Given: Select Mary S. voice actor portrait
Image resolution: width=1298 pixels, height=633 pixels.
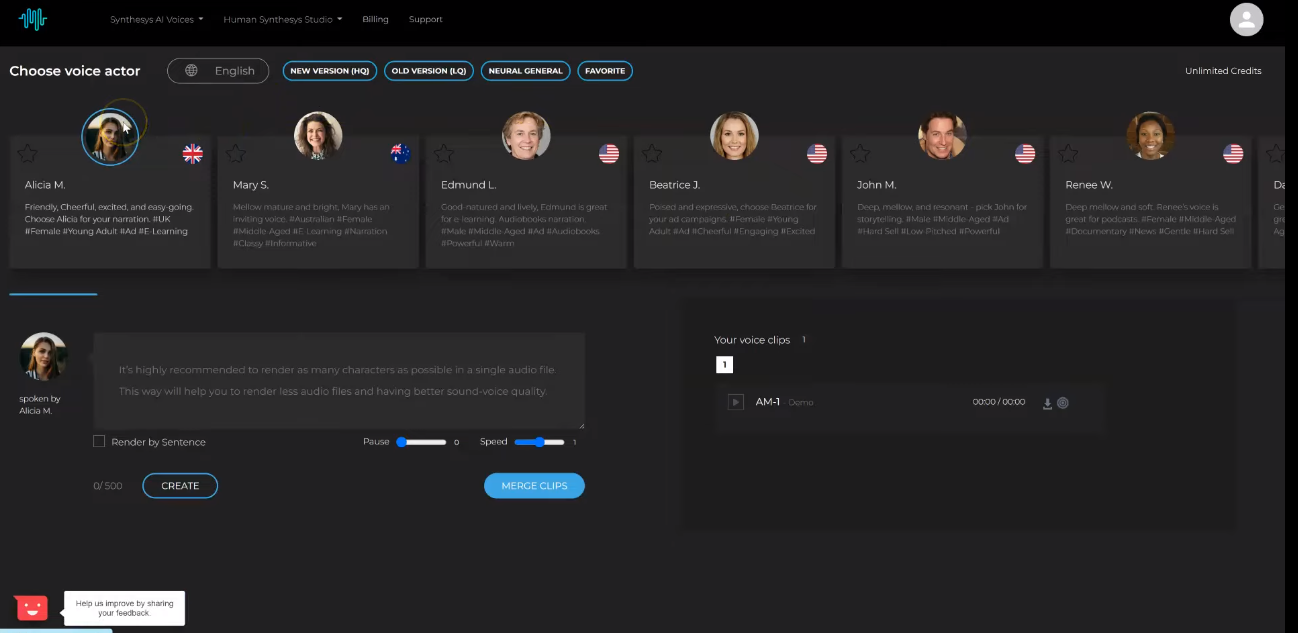Looking at the screenshot, I should pos(318,135).
